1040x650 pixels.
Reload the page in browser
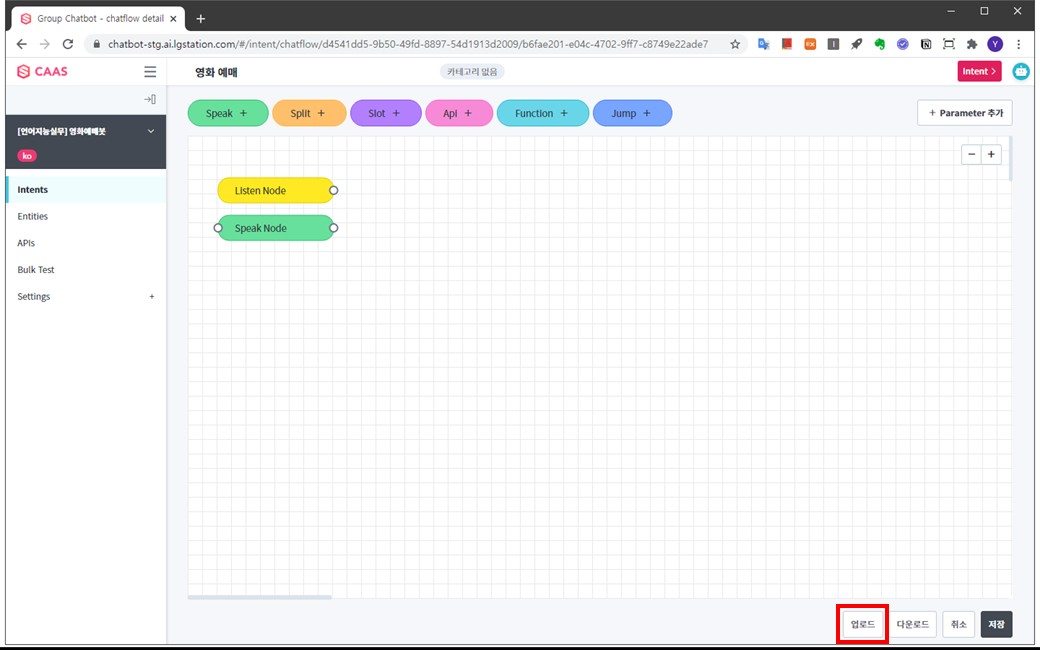pyautogui.click(x=68, y=44)
